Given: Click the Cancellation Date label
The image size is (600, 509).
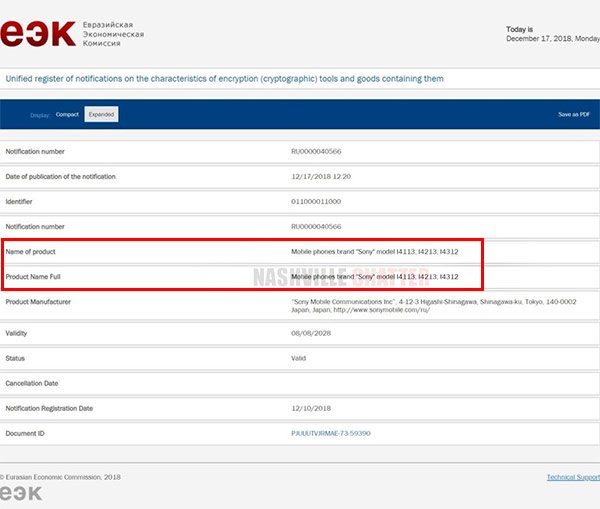Looking at the screenshot, I should coord(32,383).
